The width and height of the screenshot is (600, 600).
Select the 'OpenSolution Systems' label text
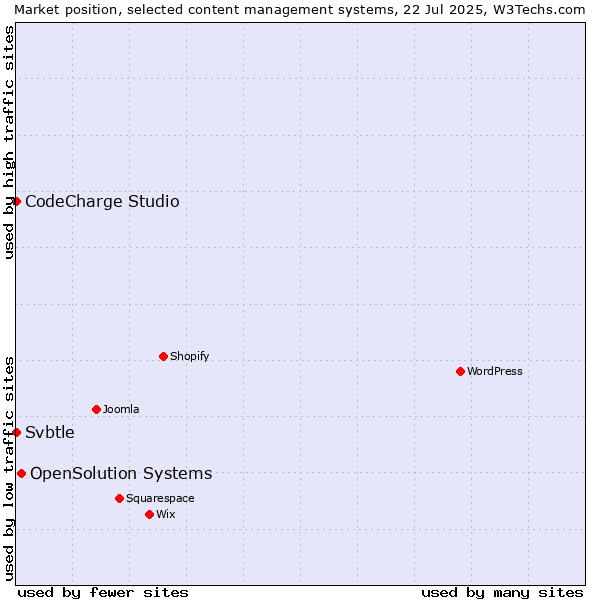click(121, 474)
